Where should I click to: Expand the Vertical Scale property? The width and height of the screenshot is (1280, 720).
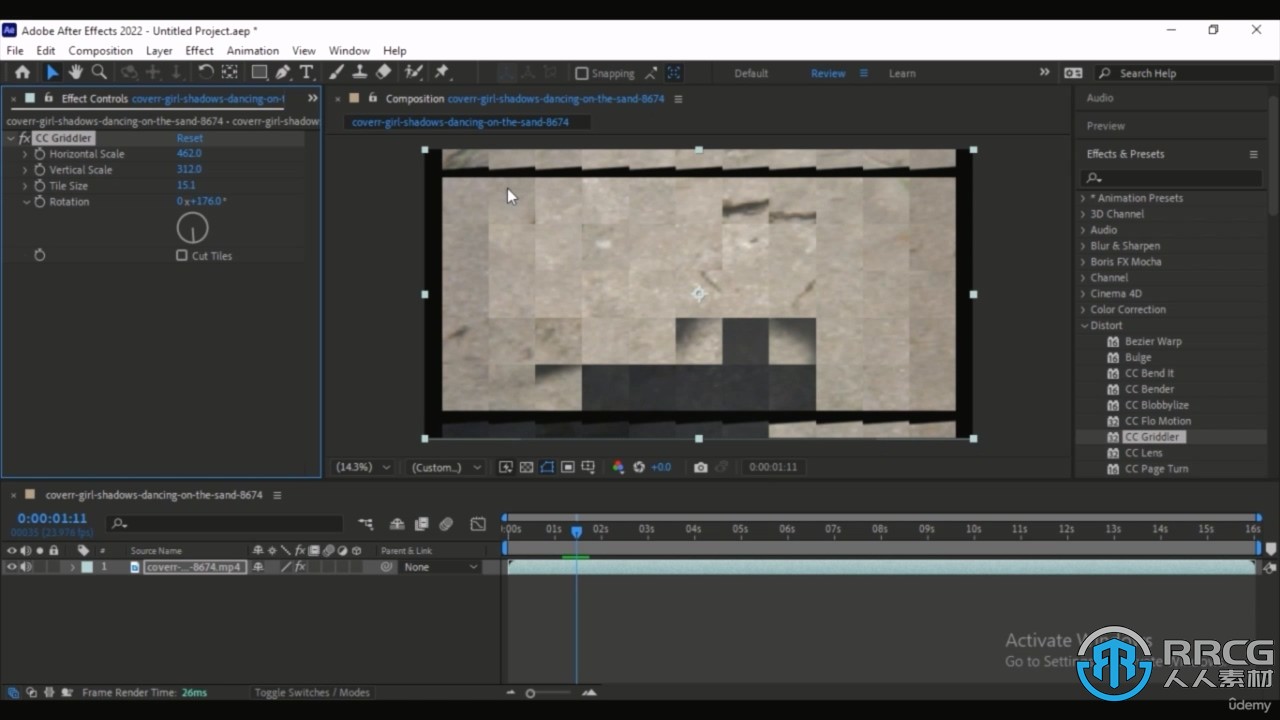(25, 170)
